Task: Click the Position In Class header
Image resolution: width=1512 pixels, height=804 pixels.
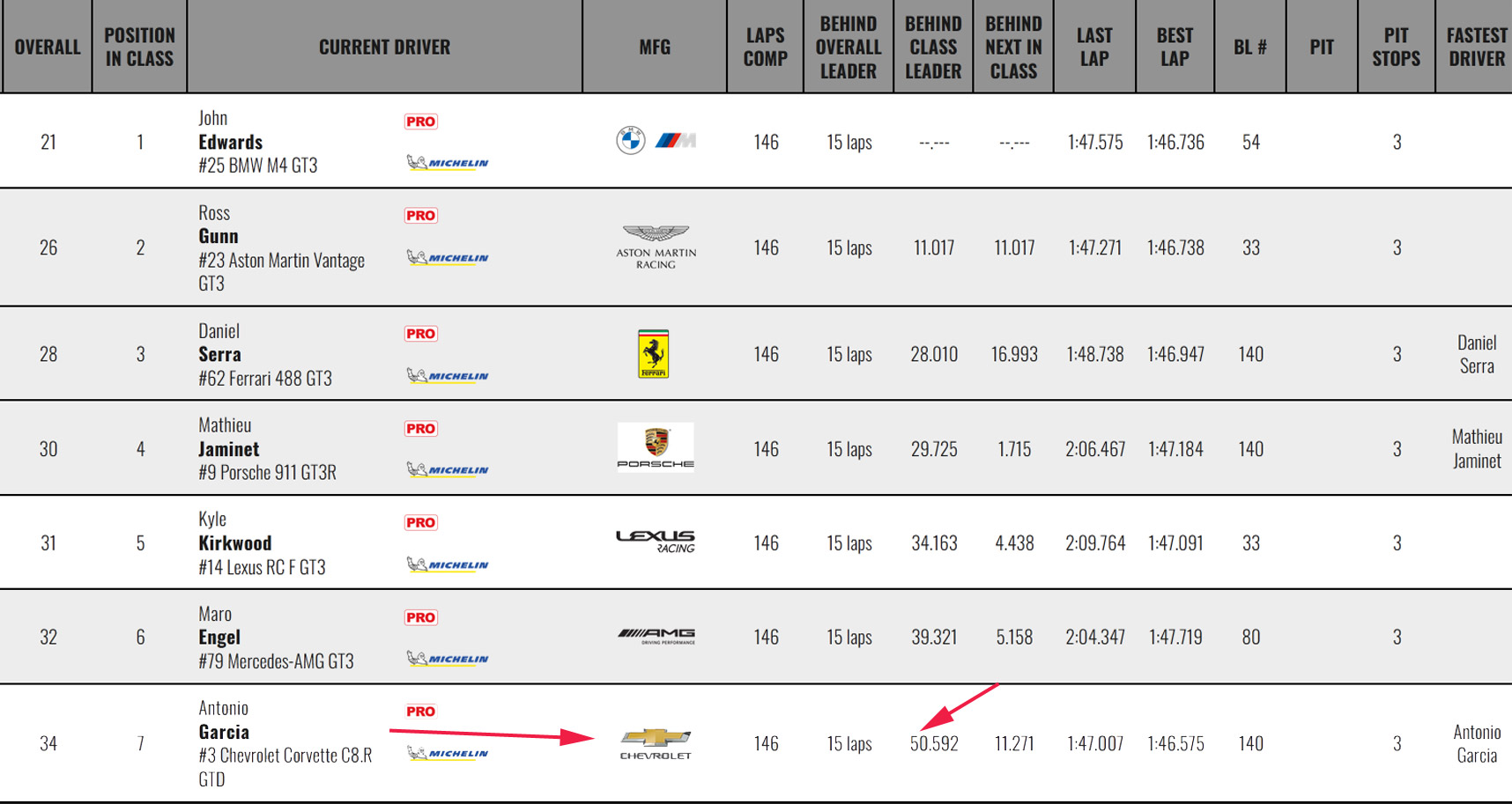Action: [139, 47]
